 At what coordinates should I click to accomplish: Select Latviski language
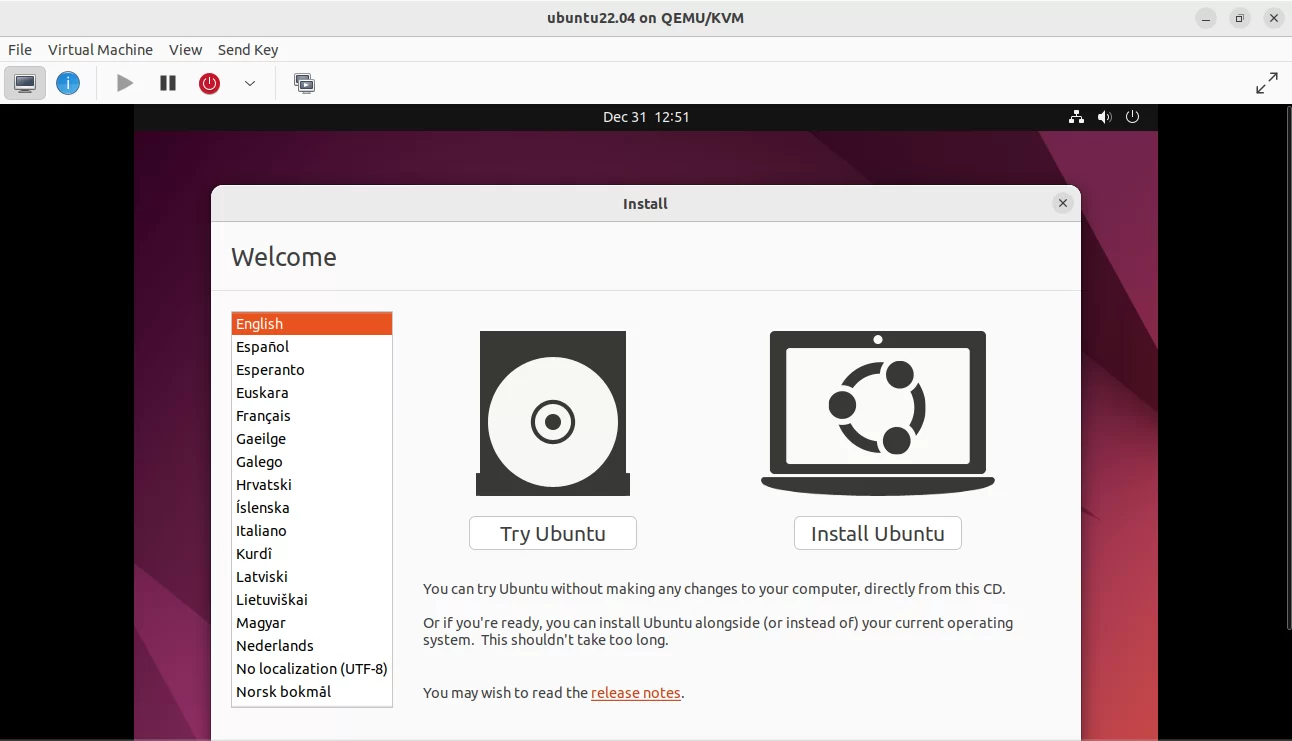click(x=312, y=577)
